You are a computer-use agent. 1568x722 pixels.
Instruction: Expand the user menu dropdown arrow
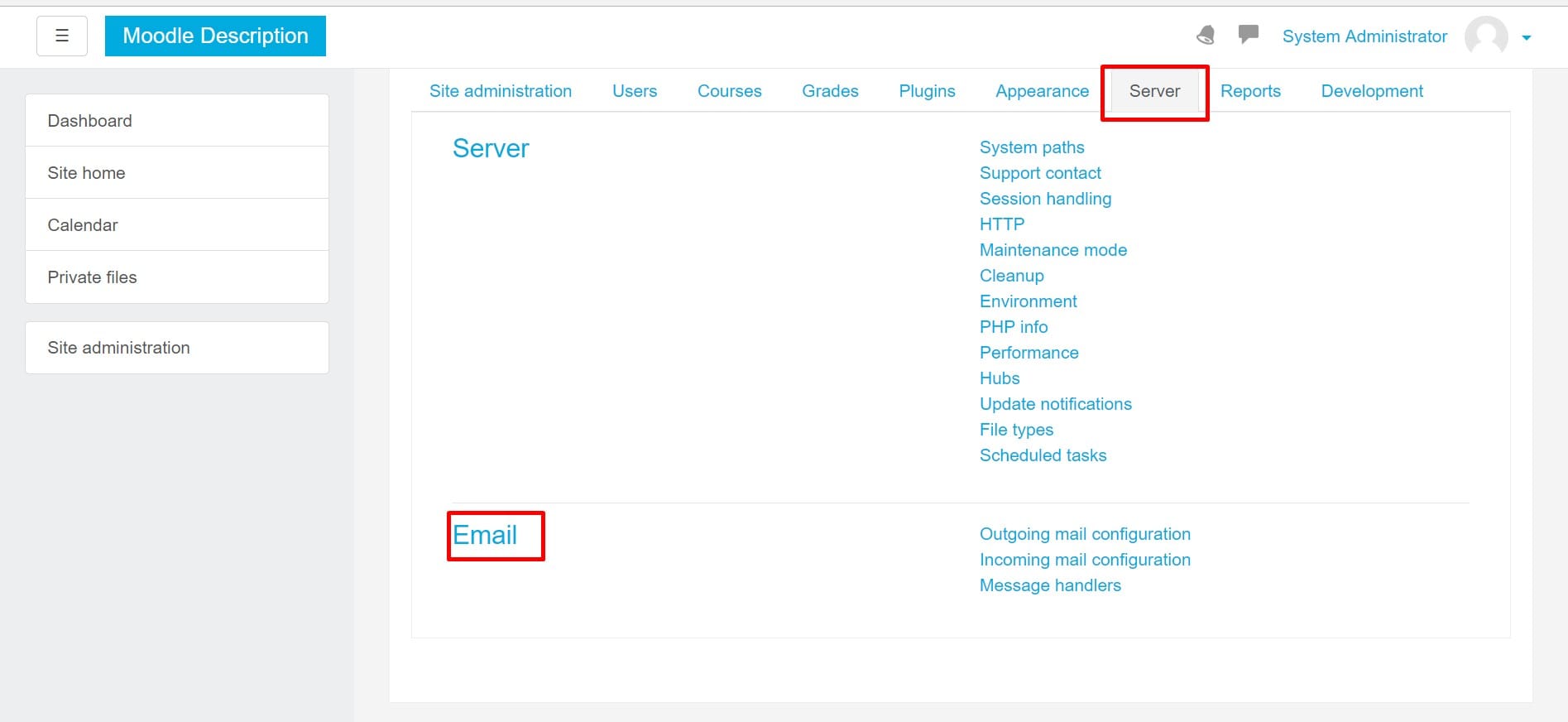click(1527, 37)
